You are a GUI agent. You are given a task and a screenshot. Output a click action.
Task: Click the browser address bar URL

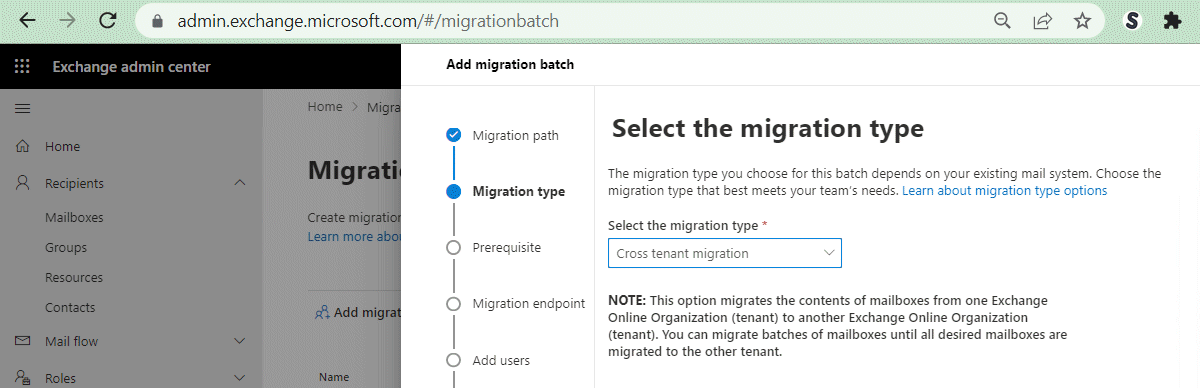coord(368,20)
